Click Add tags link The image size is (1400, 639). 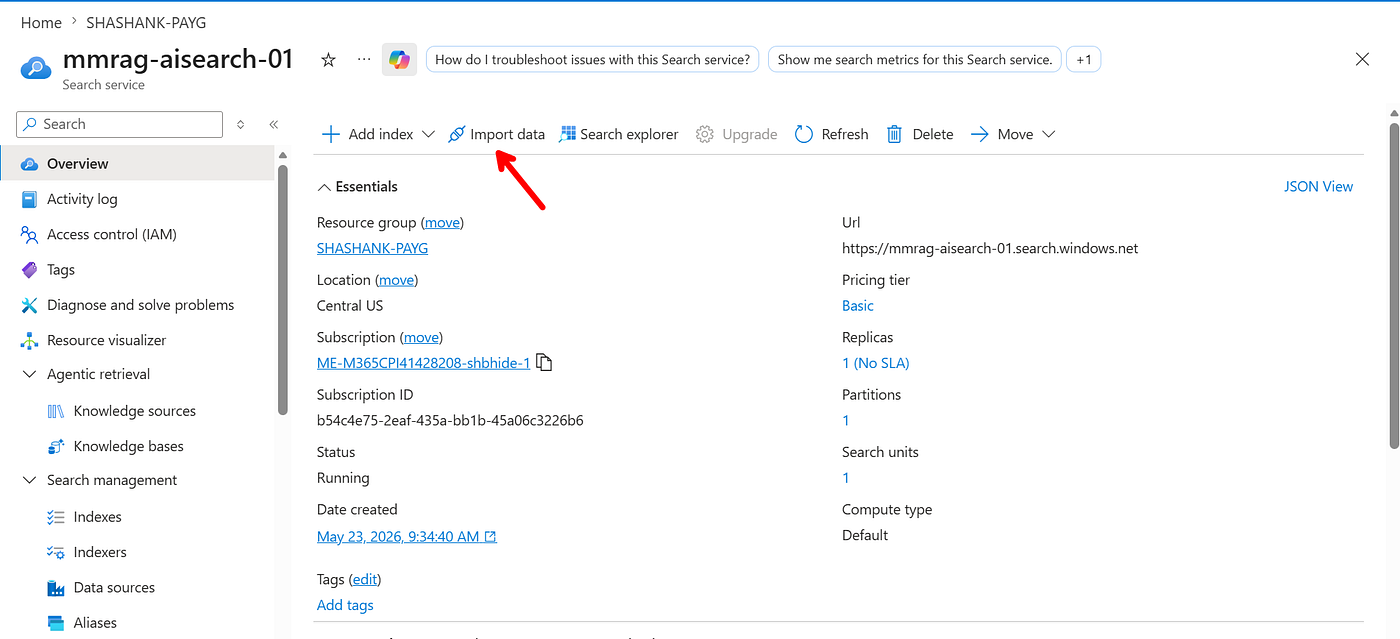click(345, 605)
